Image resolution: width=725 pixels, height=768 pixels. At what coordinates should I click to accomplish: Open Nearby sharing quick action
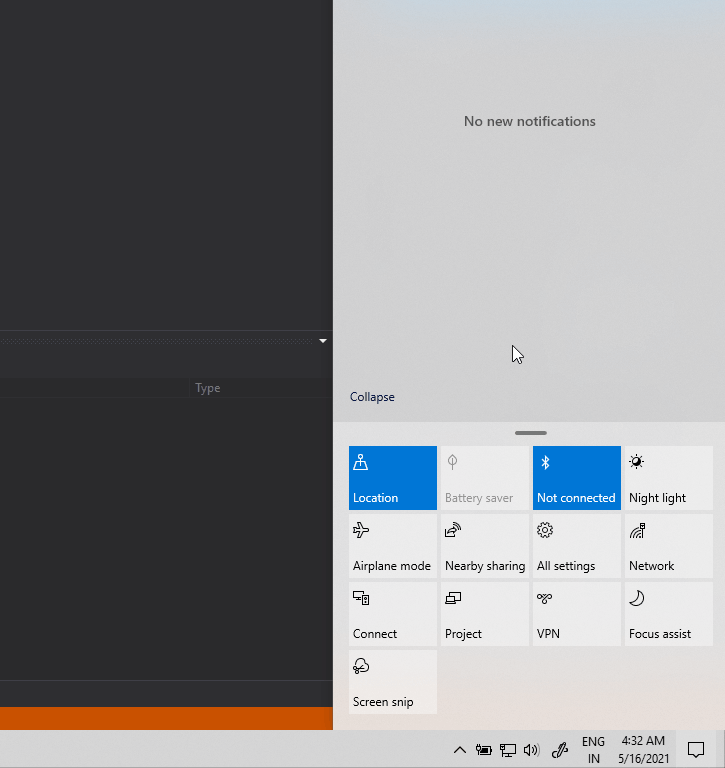(x=484, y=546)
